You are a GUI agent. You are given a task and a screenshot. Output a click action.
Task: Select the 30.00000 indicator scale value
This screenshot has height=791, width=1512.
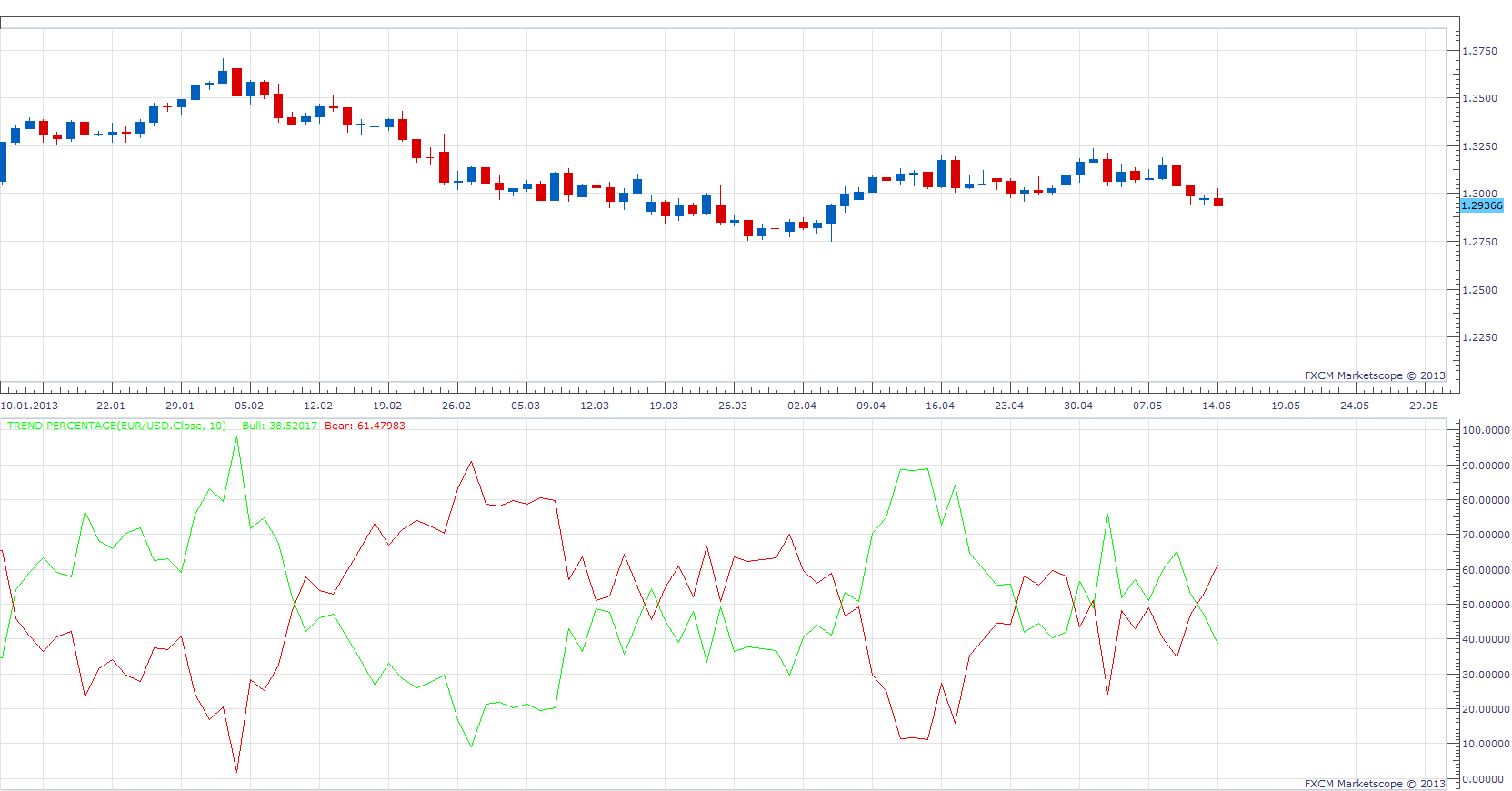coord(1486,675)
